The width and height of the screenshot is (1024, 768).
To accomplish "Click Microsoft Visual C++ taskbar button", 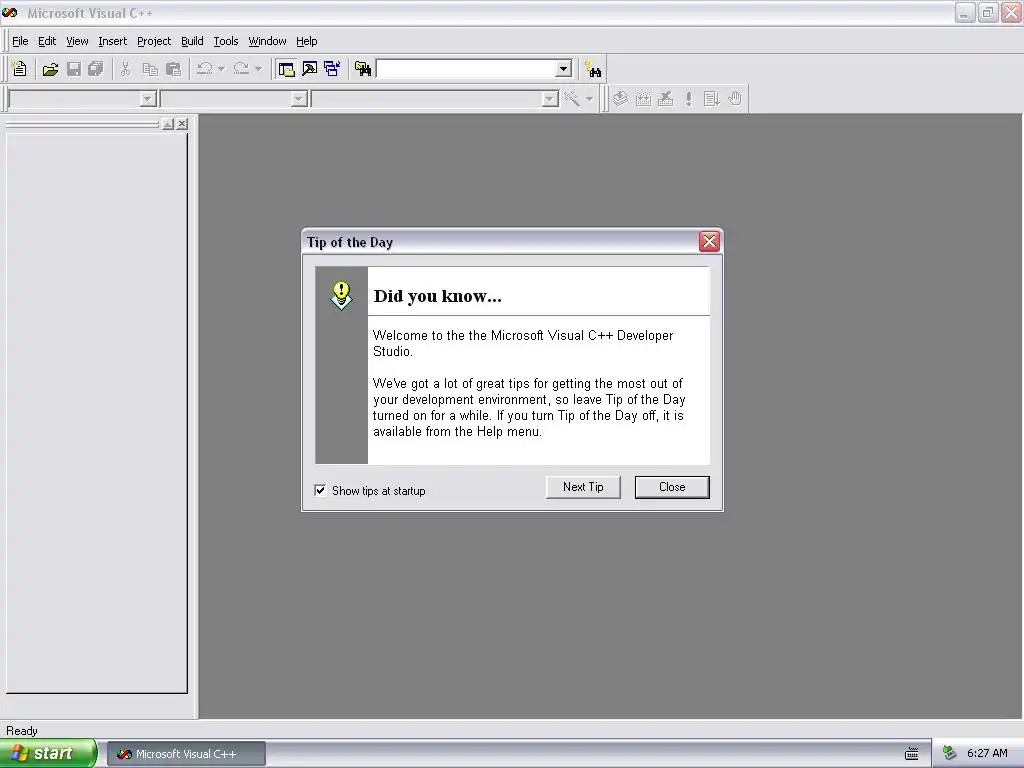I will click(186, 754).
